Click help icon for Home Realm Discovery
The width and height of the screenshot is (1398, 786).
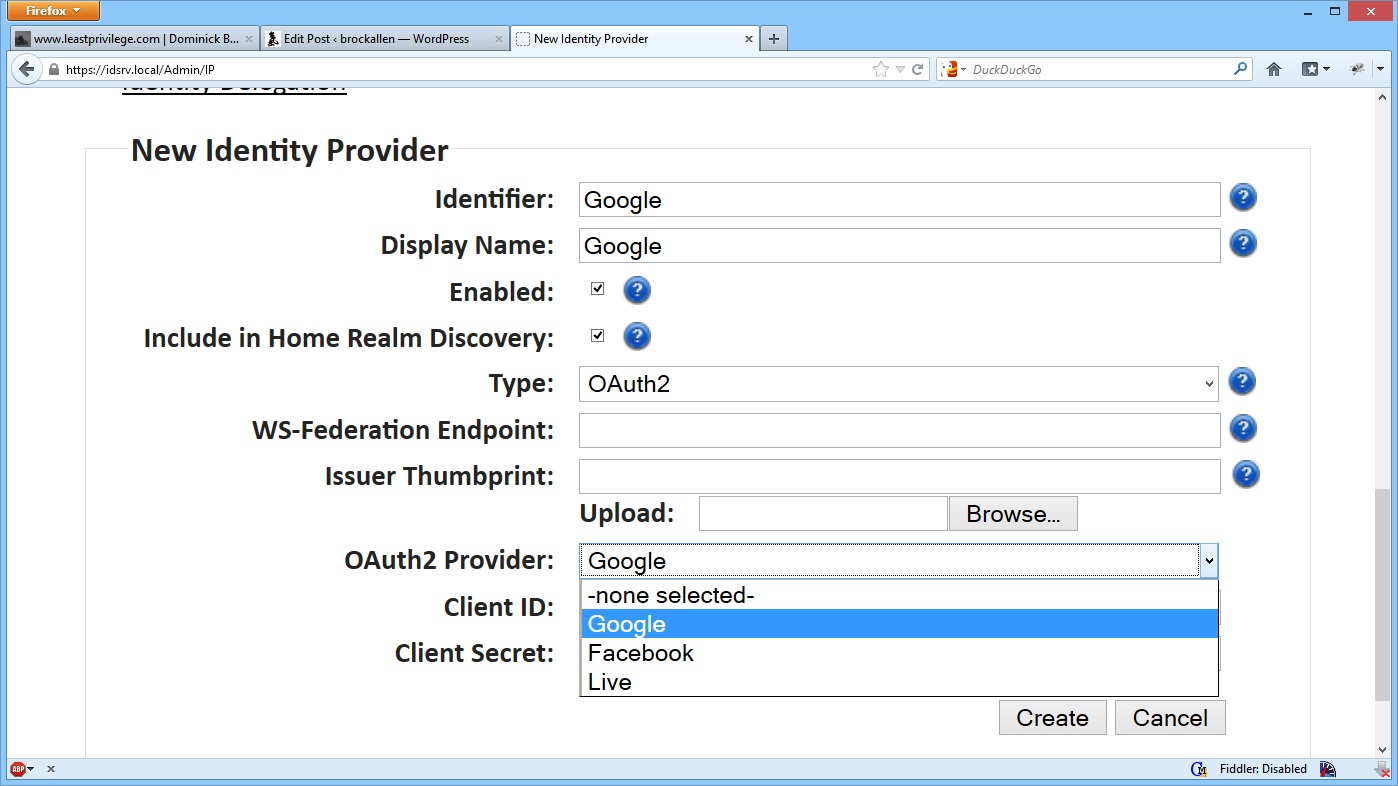coord(637,337)
